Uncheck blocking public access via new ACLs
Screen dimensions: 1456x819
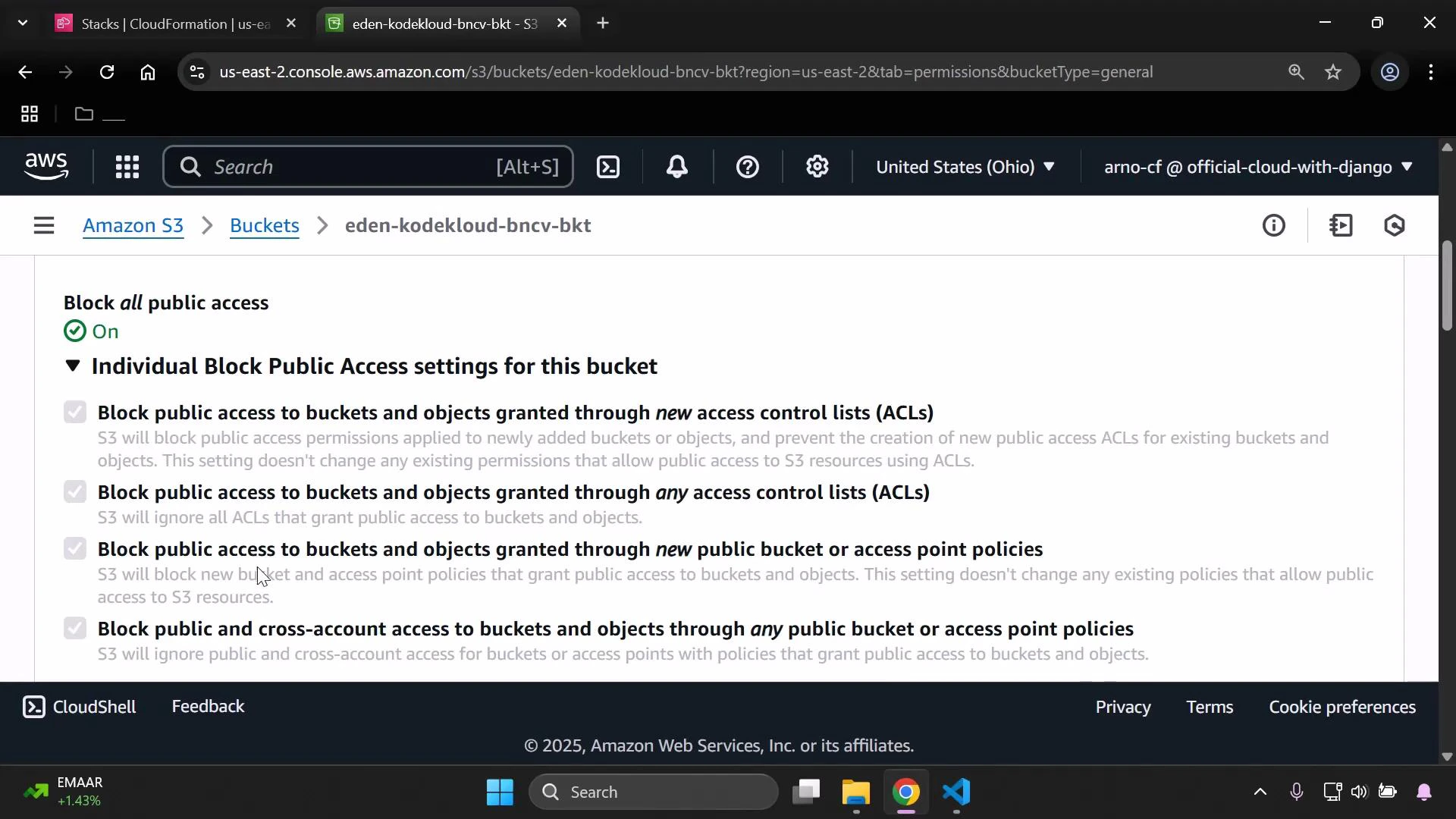(74, 412)
